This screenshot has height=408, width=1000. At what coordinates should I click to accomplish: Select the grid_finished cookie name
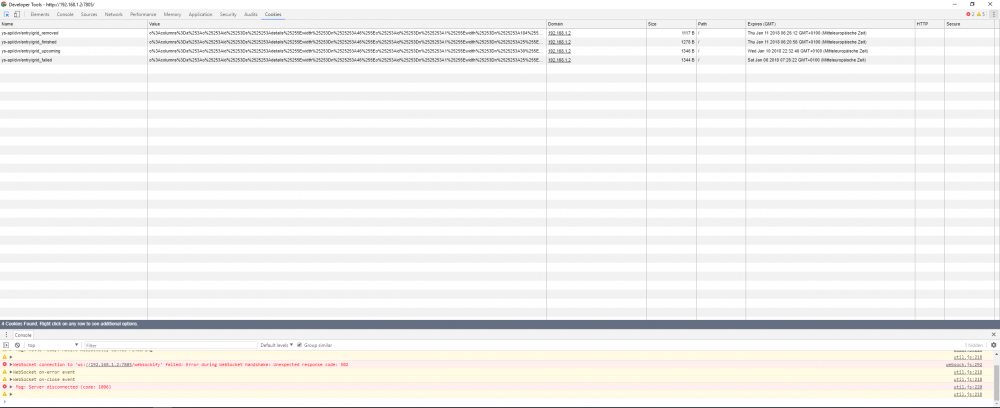tap(29, 41)
